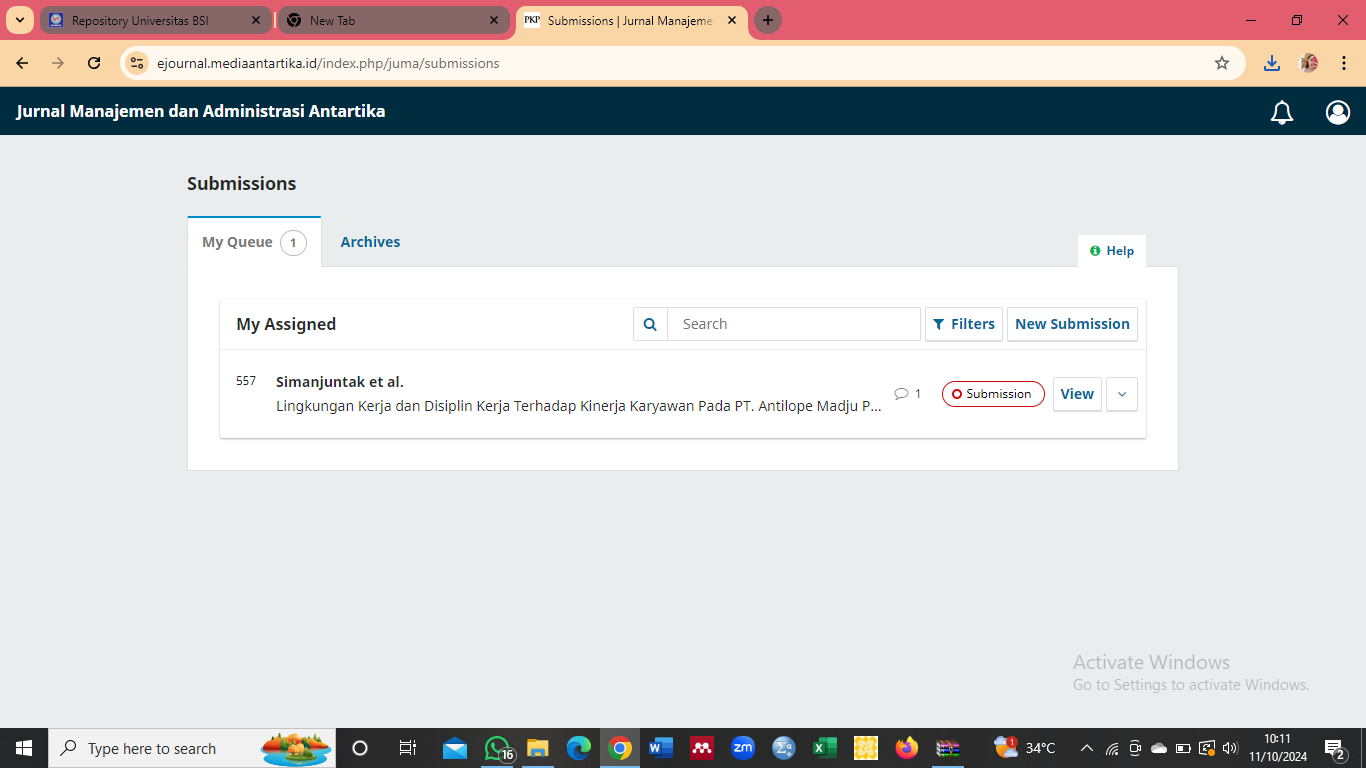Viewport: 1366px width, 768px height.
Task: Click submission ID 557
Action: 246,381
